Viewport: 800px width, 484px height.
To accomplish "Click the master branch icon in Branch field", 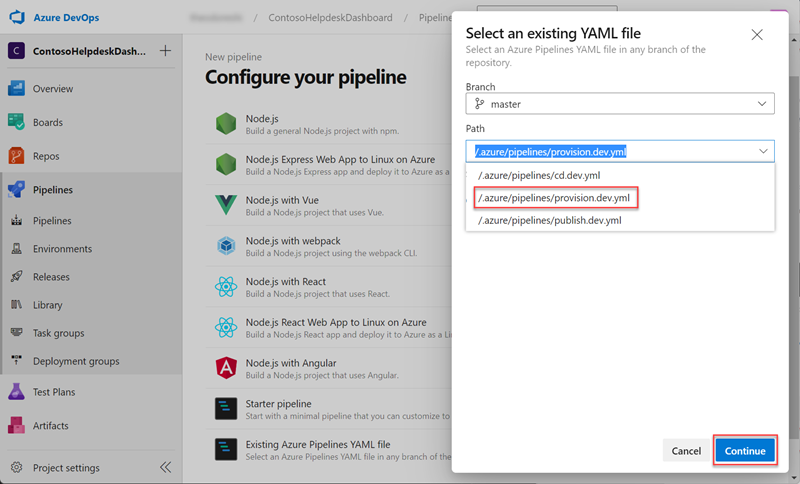I will point(479,104).
